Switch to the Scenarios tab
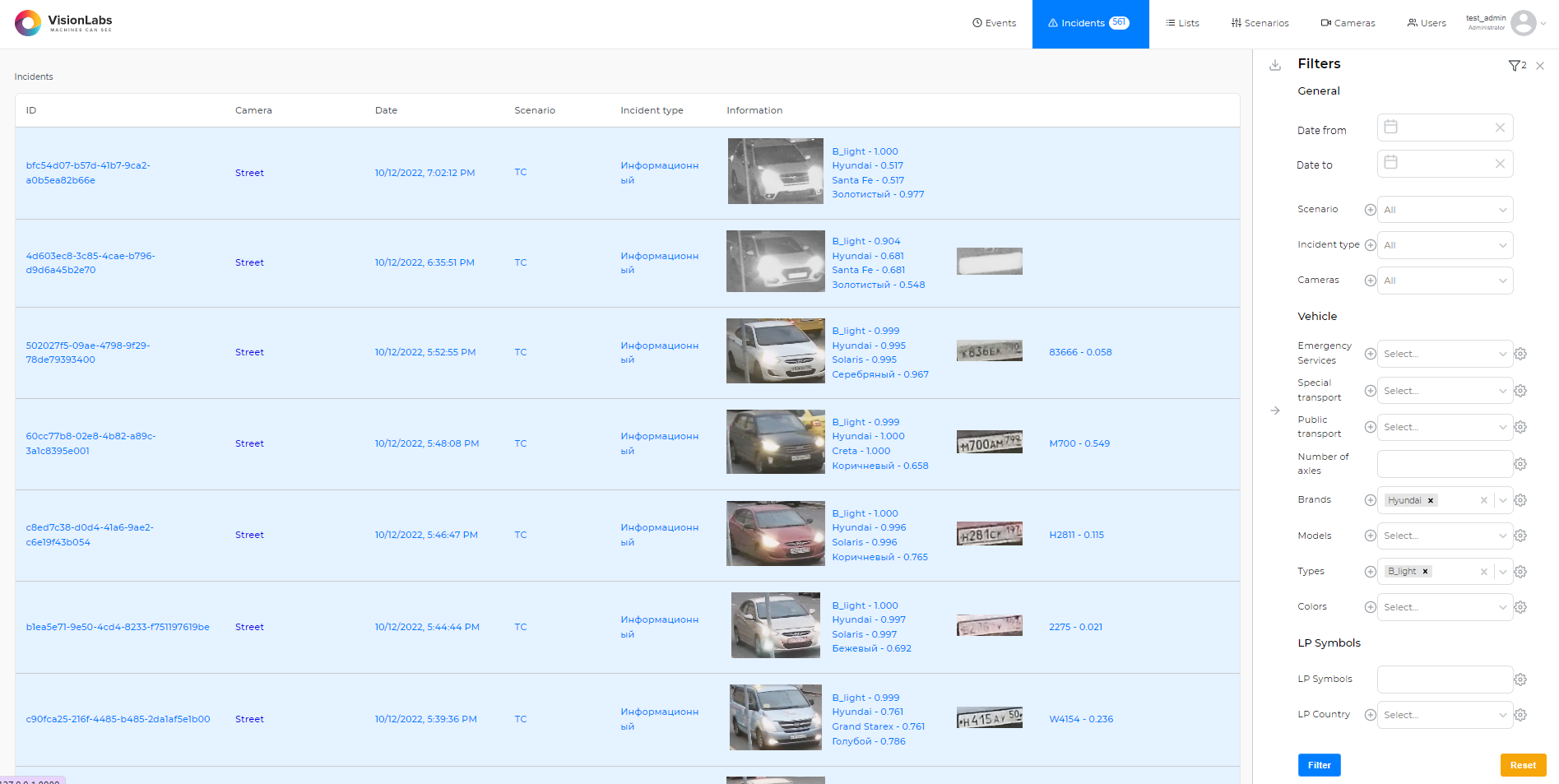Screen dimensions: 1559x784 click(1260, 23)
